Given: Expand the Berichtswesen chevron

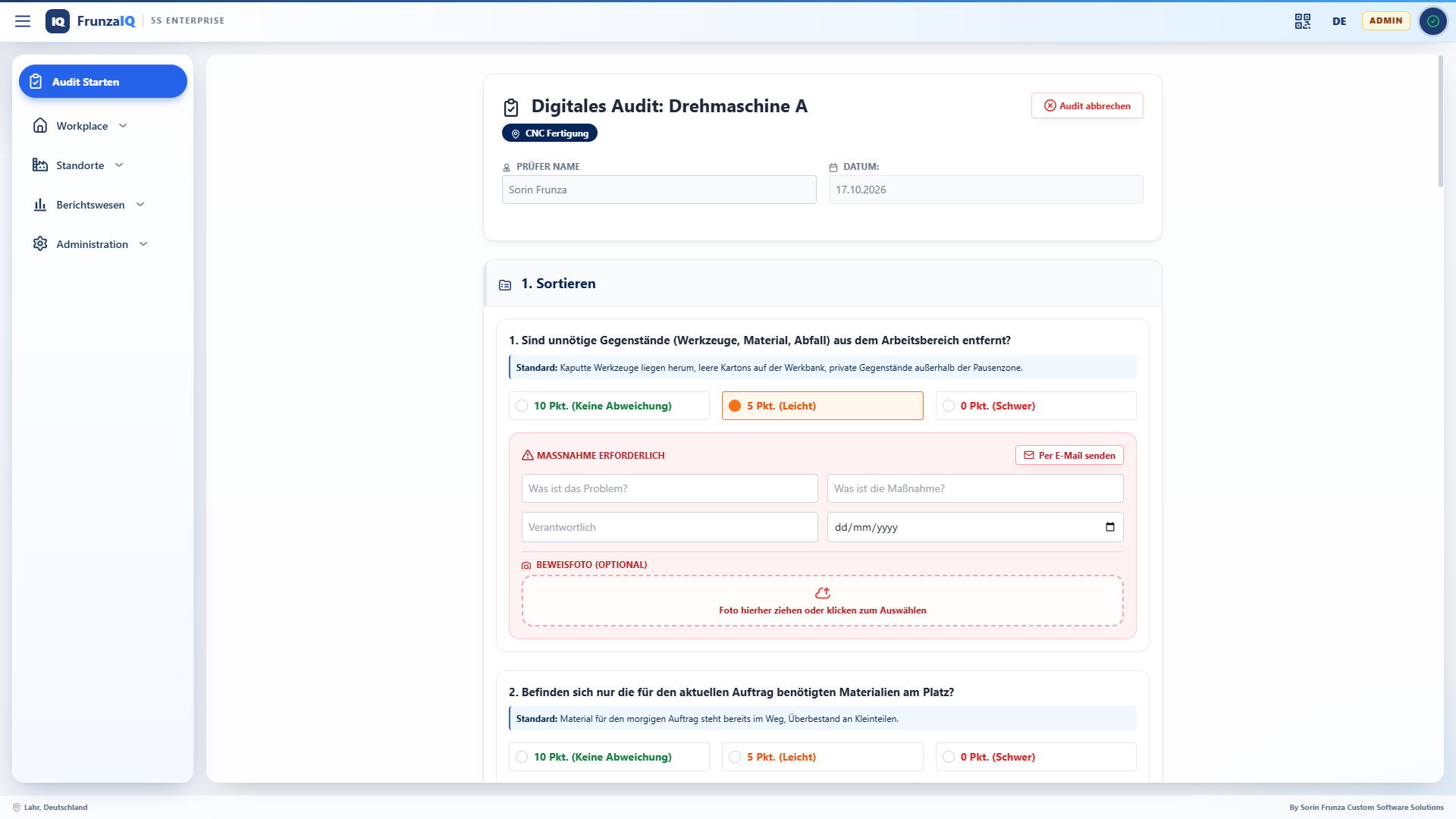Looking at the screenshot, I should pos(140,205).
